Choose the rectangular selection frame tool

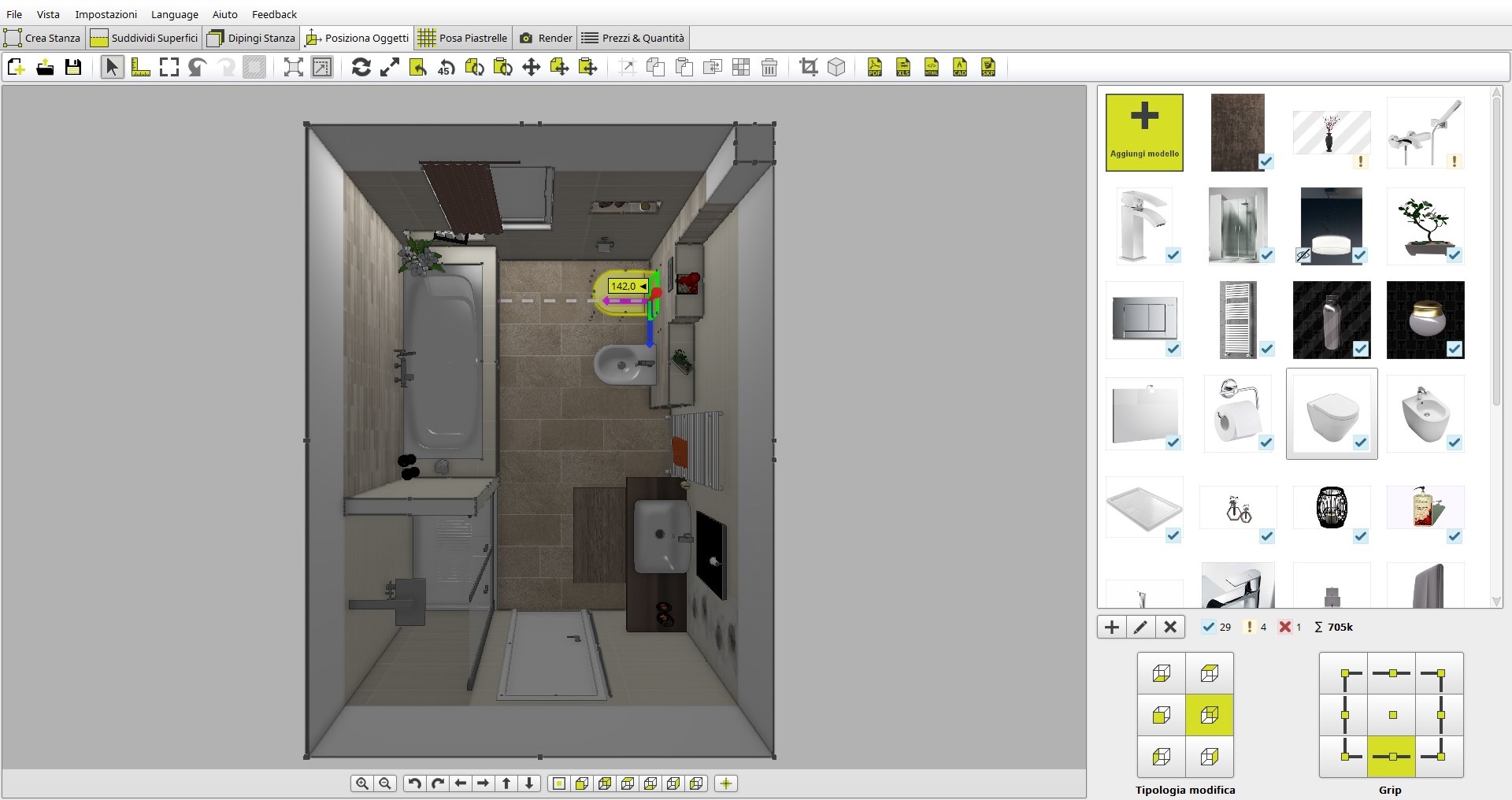click(169, 68)
